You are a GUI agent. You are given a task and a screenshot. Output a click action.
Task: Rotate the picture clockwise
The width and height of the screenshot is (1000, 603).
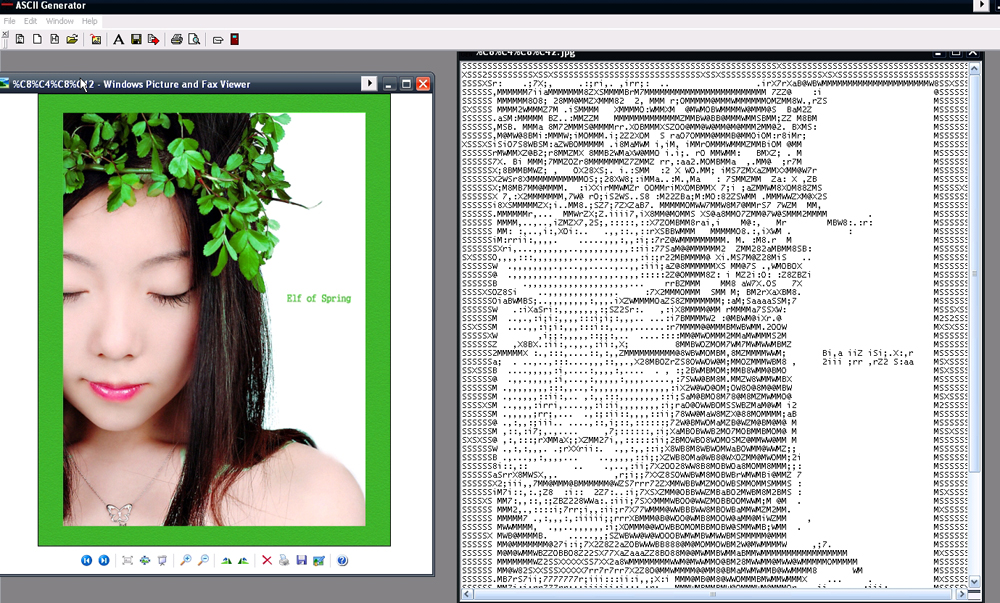tap(226, 561)
